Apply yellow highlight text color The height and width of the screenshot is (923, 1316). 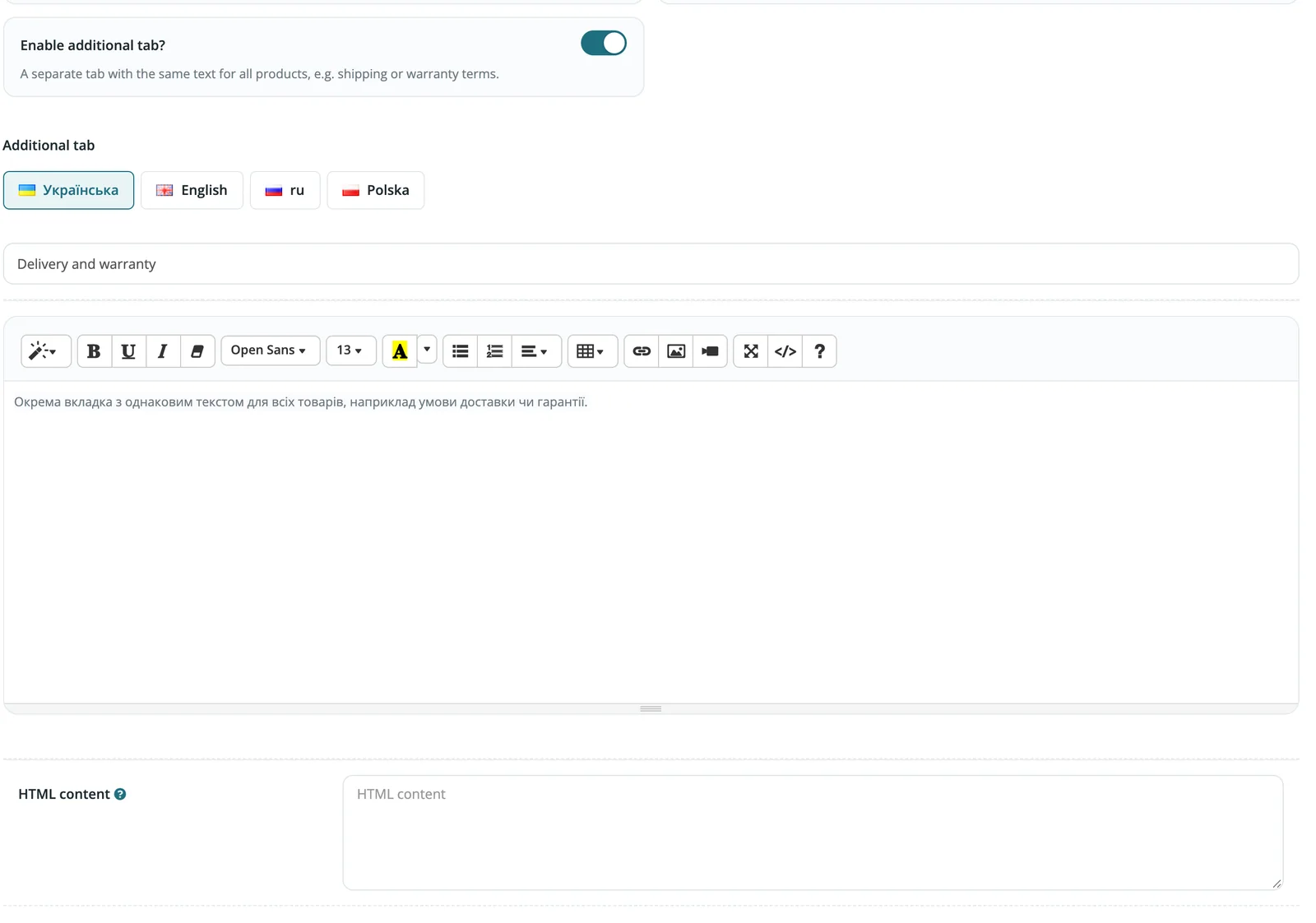[400, 351]
